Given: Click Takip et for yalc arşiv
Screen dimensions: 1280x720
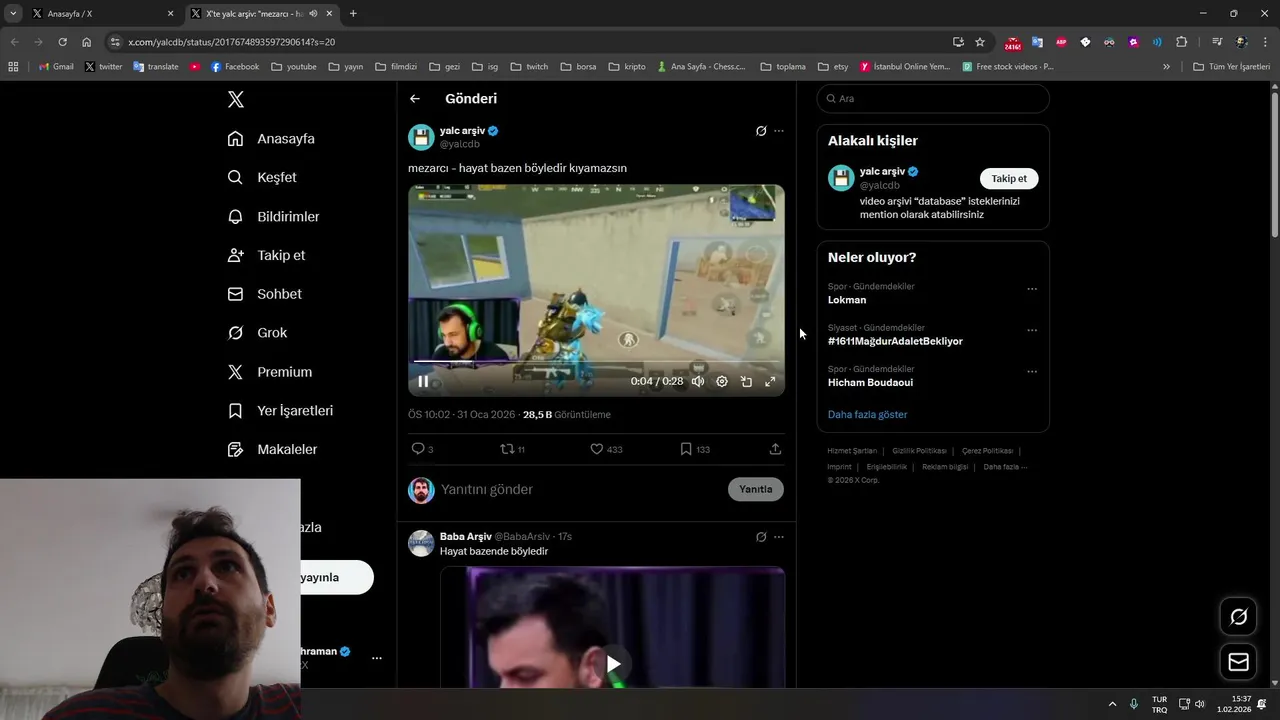Looking at the screenshot, I should [1009, 179].
